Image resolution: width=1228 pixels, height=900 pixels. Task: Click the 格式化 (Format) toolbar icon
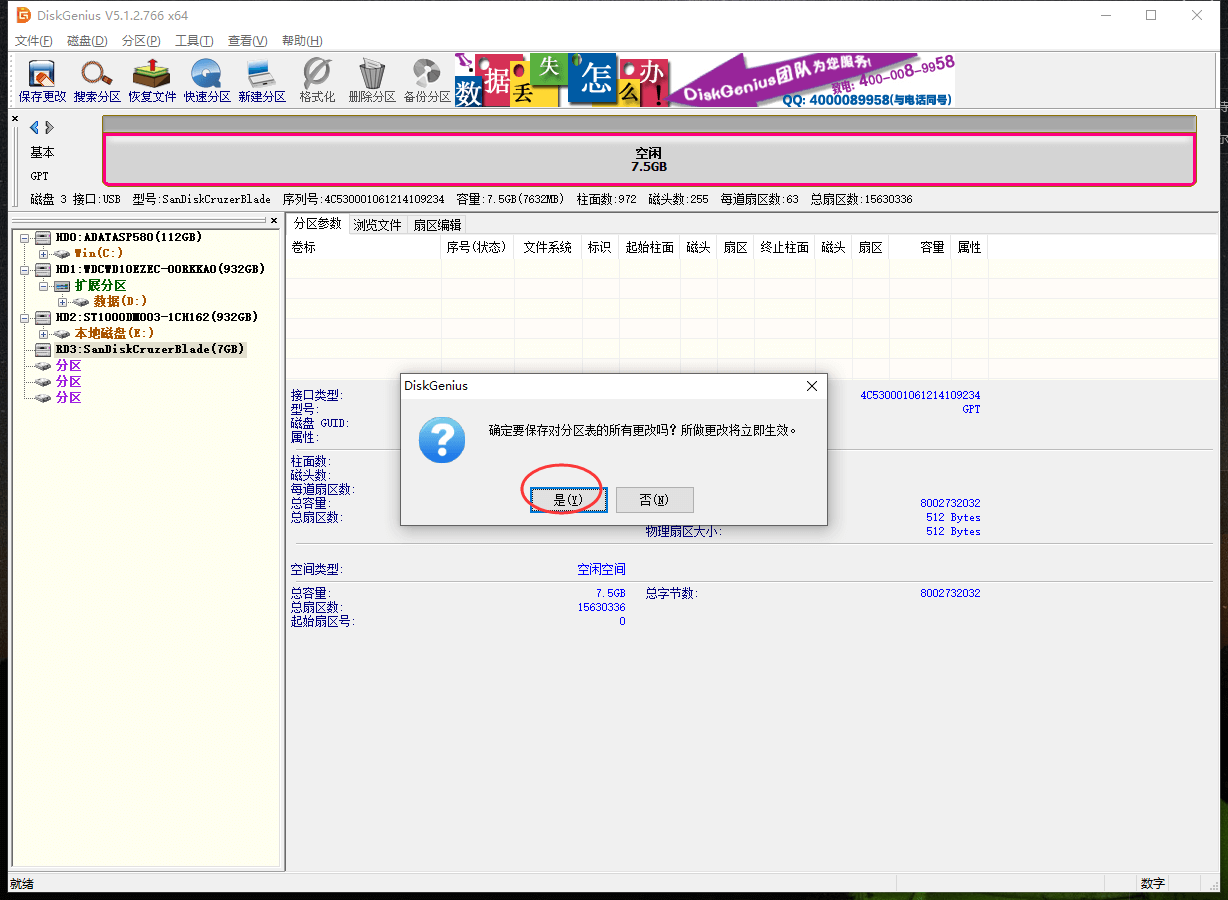[317, 80]
